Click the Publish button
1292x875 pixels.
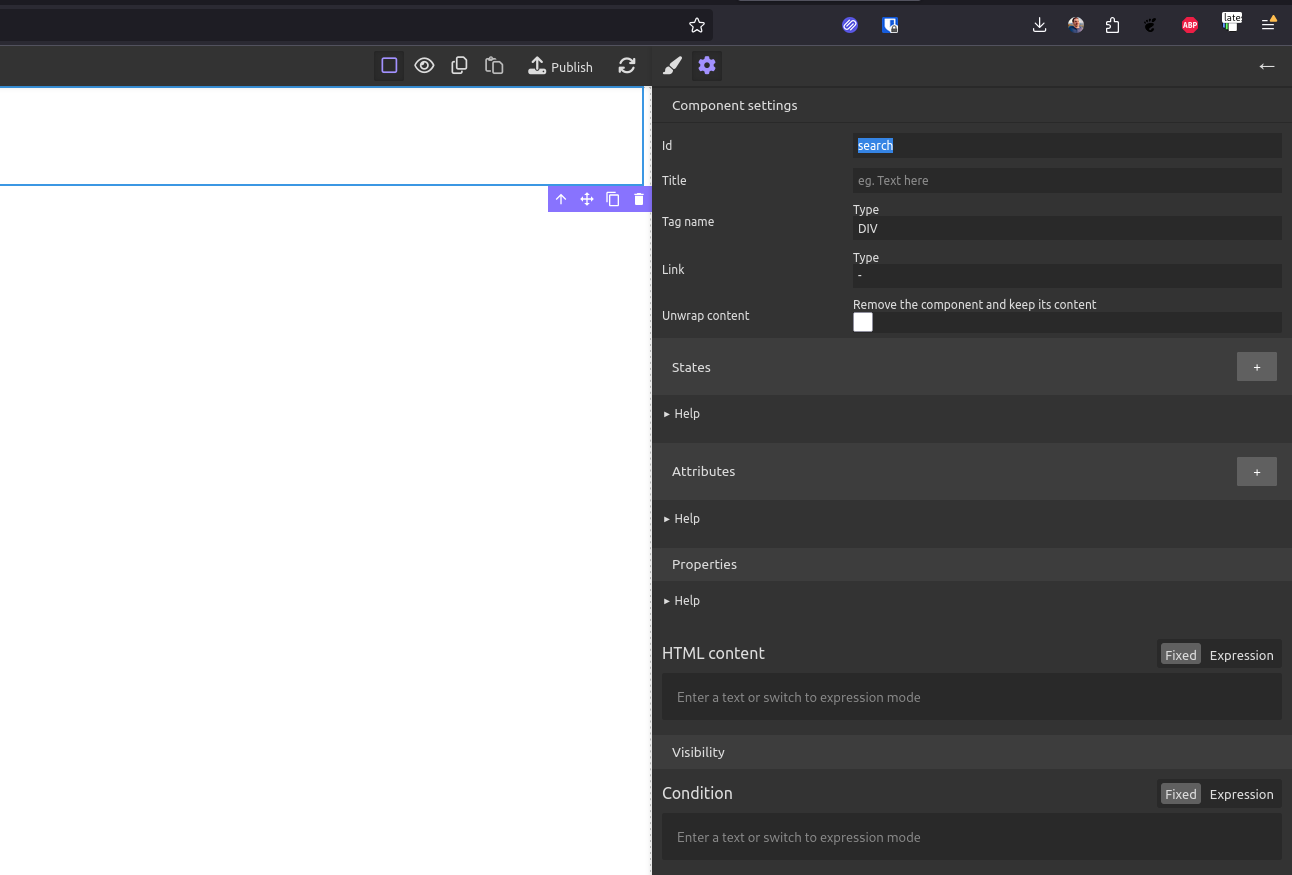pyautogui.click(x=560, y=66)
